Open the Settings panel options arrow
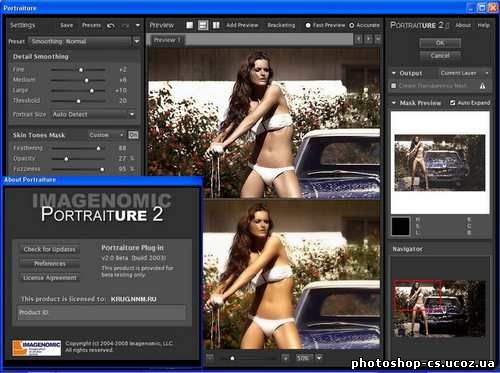This screenshot has width=500, height=373. (x=138, y=25)
